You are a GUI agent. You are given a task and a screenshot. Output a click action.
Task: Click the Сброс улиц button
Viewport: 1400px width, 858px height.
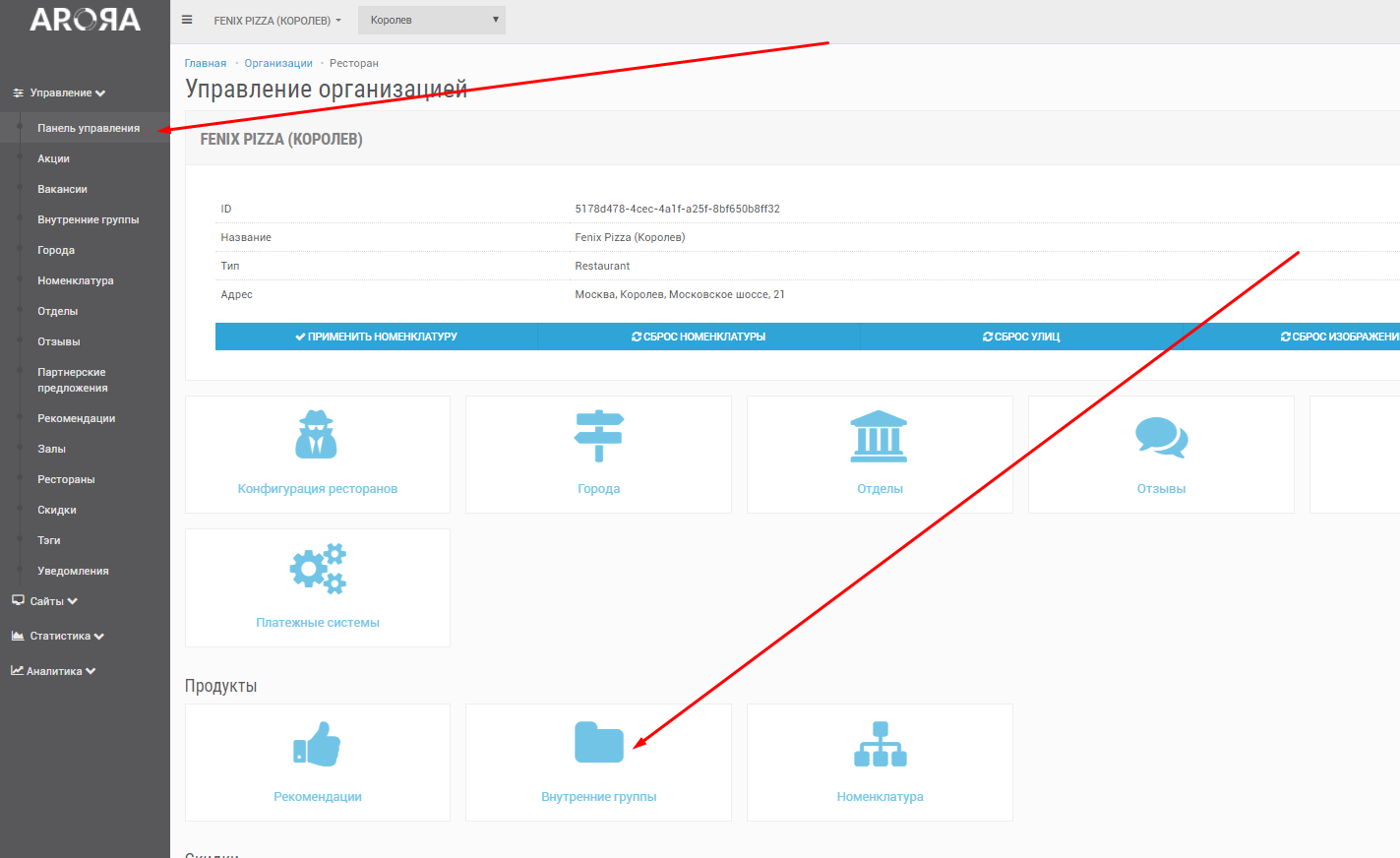1021,337
